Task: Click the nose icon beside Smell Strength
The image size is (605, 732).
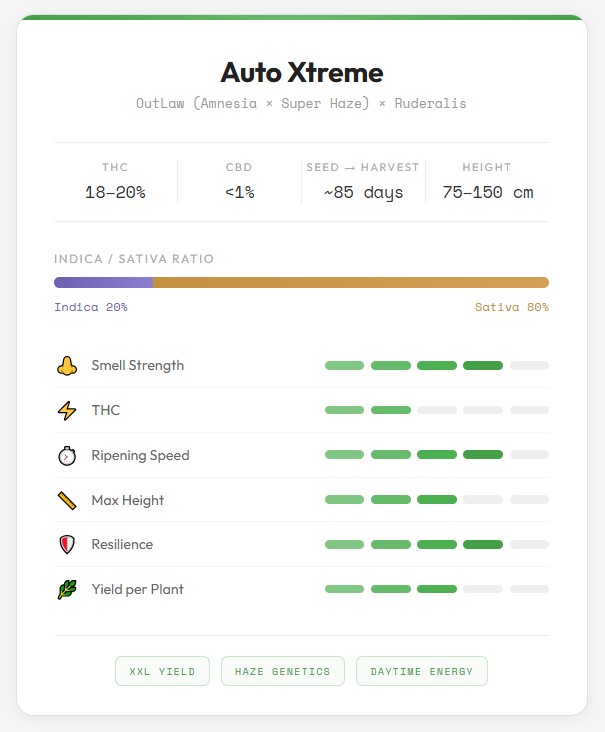Action: coord(67,366)
